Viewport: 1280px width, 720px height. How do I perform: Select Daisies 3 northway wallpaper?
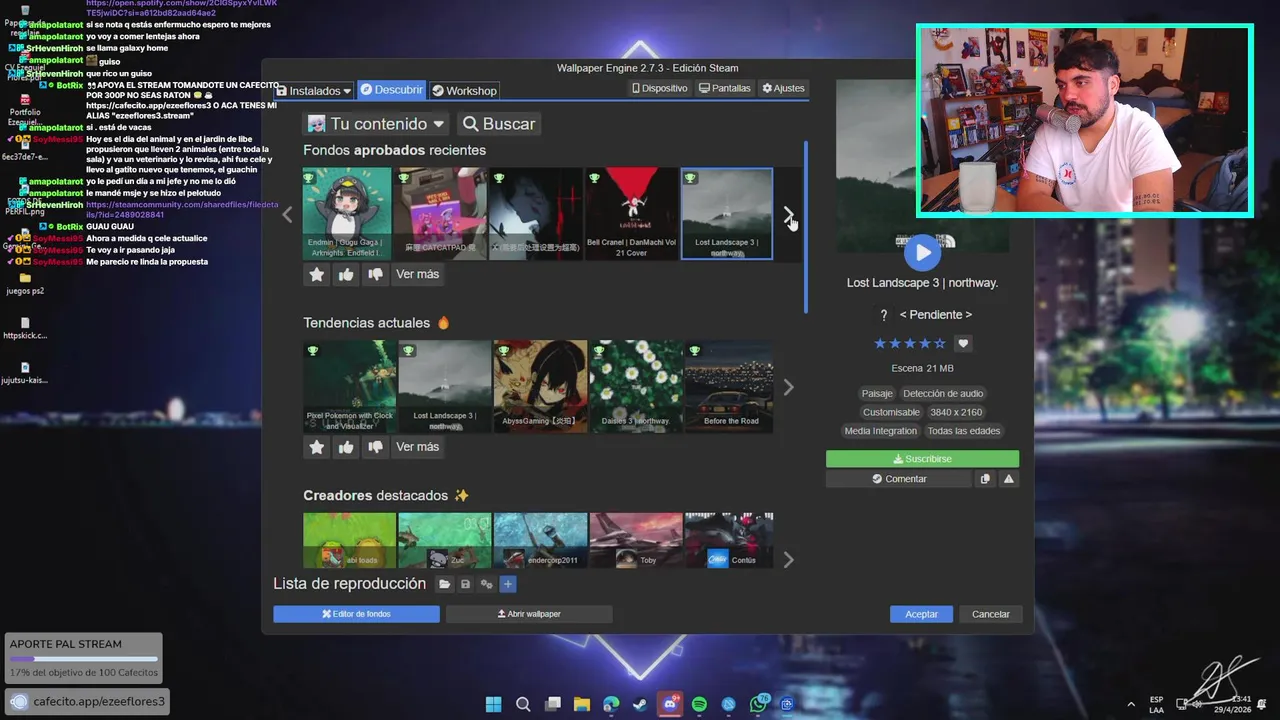pyautogui.click(x=636, y=387)
